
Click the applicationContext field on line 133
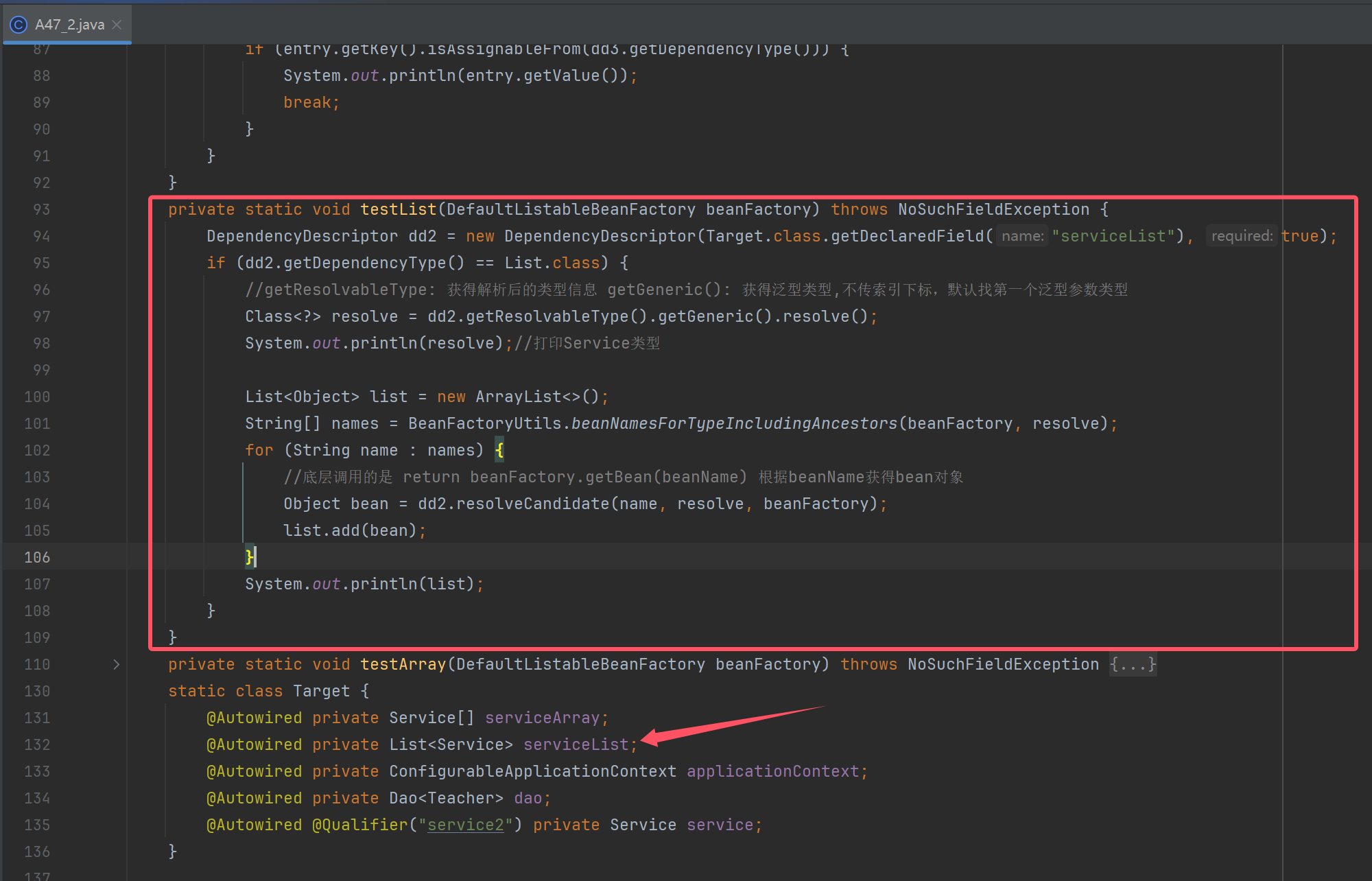pyautogui.click(x=773, y=771)
